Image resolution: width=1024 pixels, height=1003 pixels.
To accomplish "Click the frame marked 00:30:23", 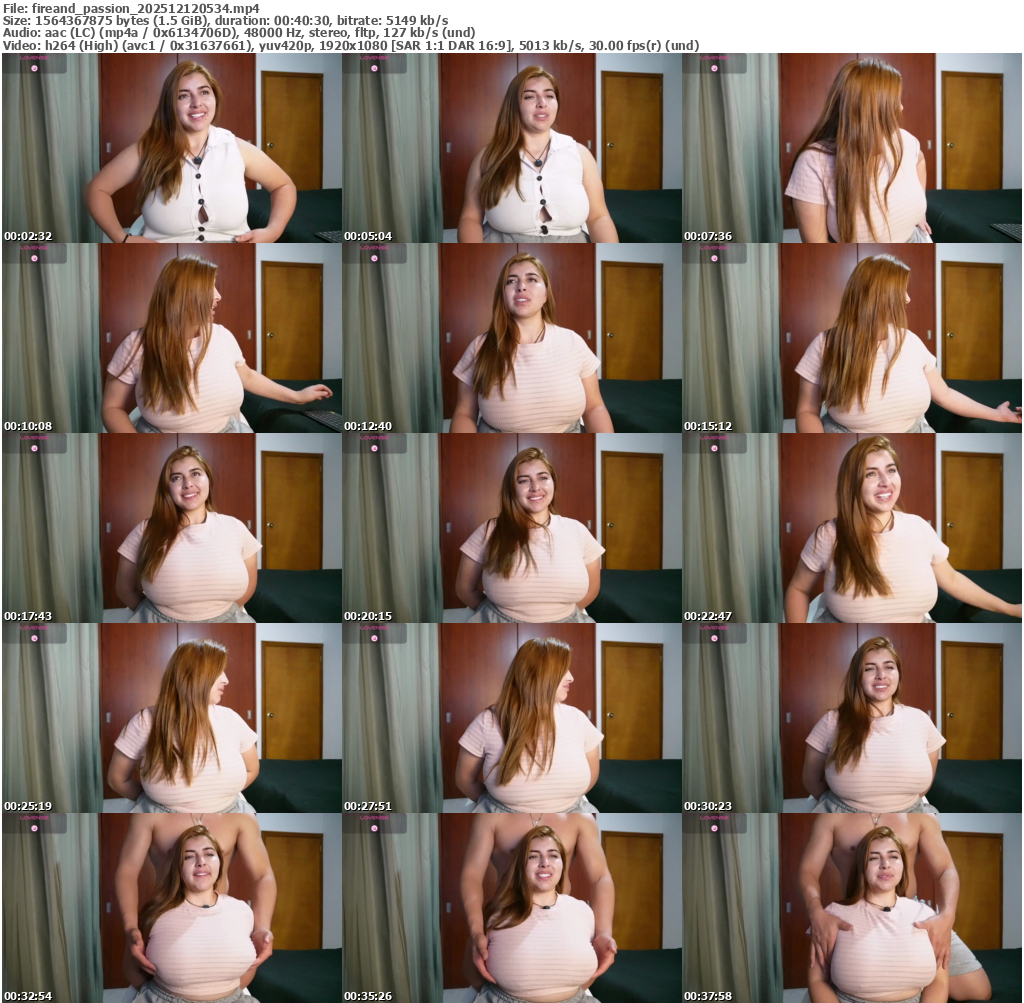I will click(x=852, y=718).
